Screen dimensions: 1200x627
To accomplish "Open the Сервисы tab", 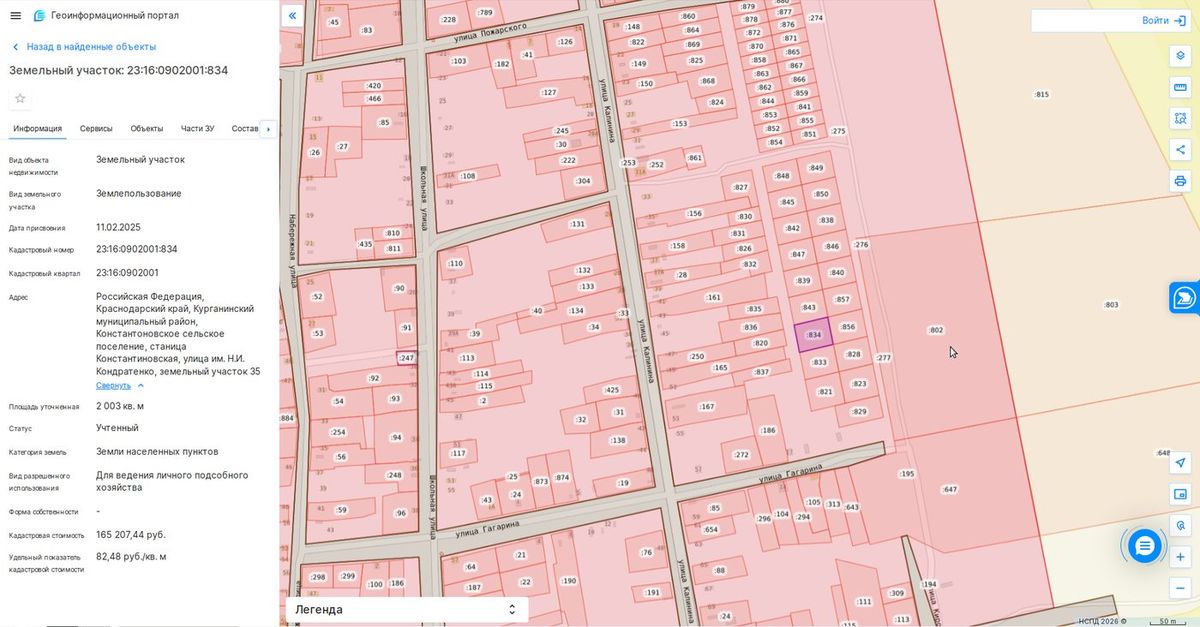I will pyautogui.click(x=96, y=128).
